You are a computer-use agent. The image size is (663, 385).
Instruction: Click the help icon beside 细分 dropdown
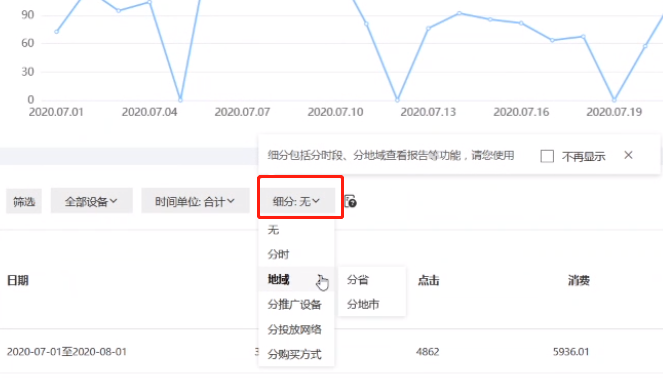click(351, 201)
